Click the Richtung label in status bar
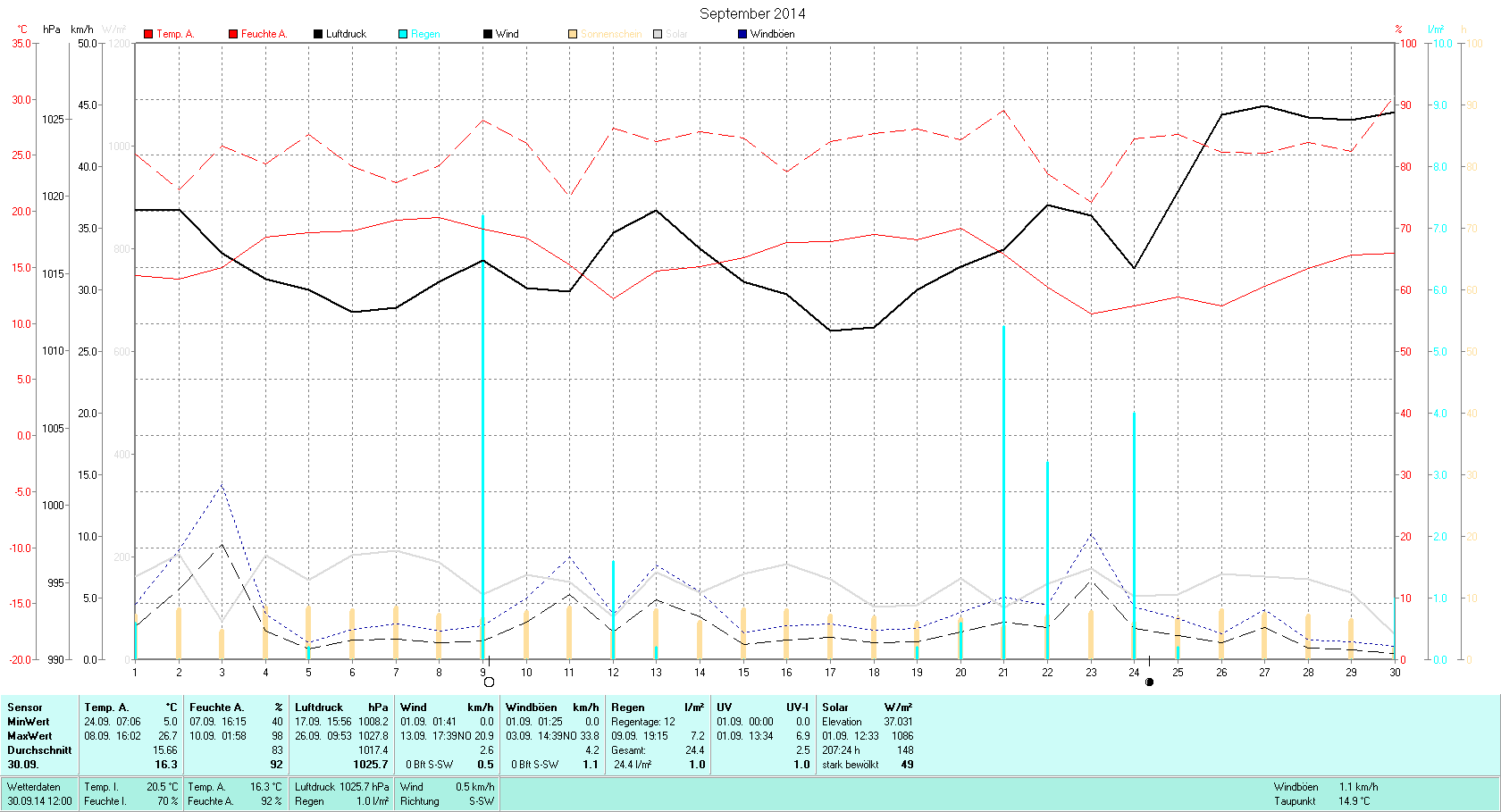Image resolution: width=1501 pixels, height=812 pixels. [420, 801]
